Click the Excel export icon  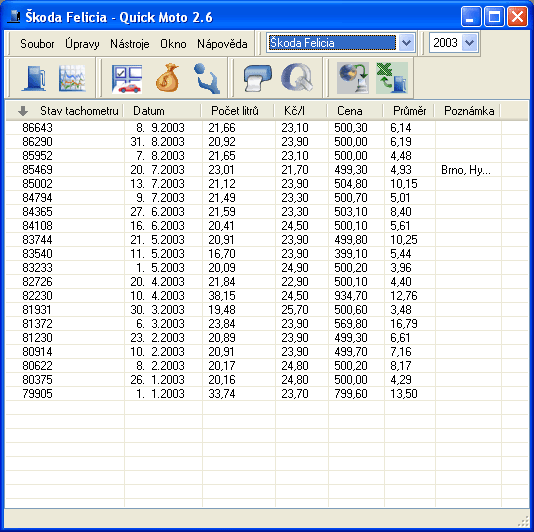392,78
